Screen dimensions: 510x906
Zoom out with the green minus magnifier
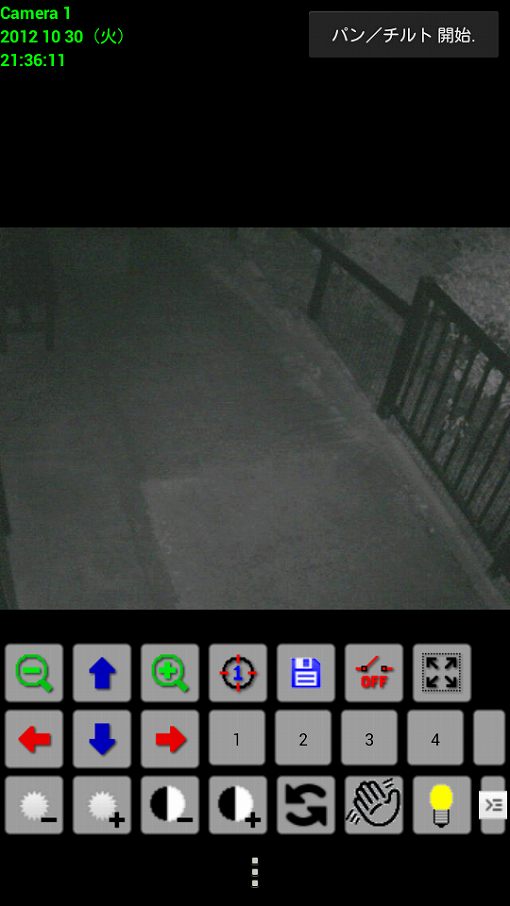34,673
